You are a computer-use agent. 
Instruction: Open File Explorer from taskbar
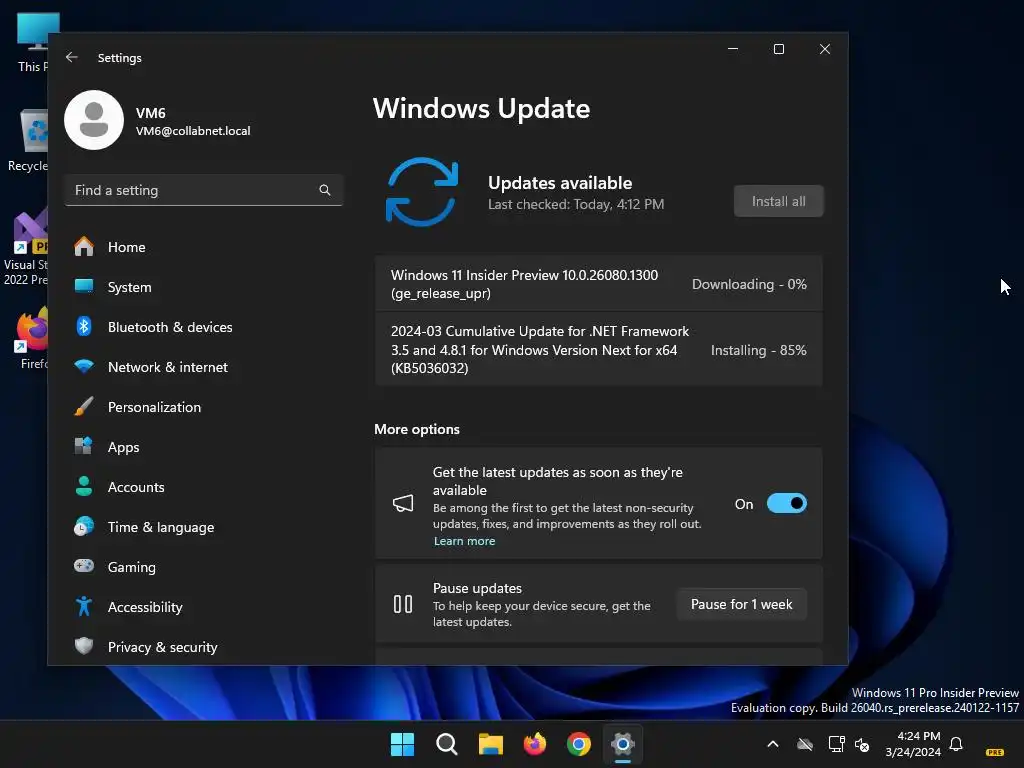pyautogui.click(x=490, y=744)
